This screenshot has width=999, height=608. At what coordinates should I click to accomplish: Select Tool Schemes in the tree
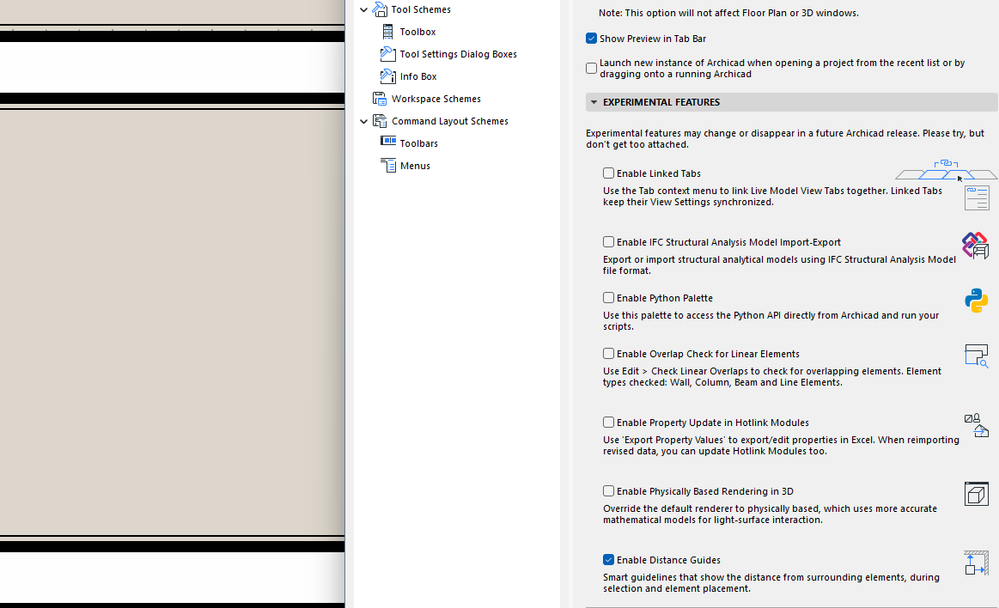click(x=420, y=10)
